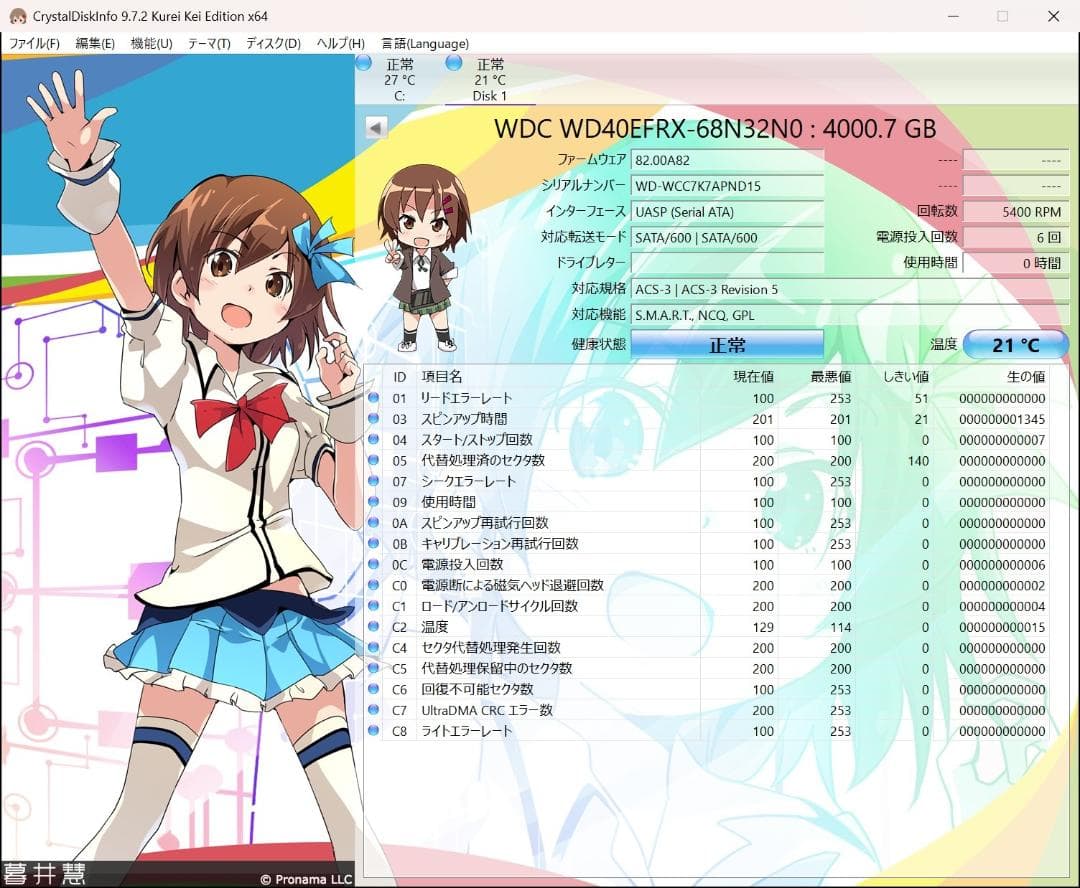The height and width of the screenshot is (888, 1080).
Task: Click status dot for ID 03 row
Action: [373, 418]
